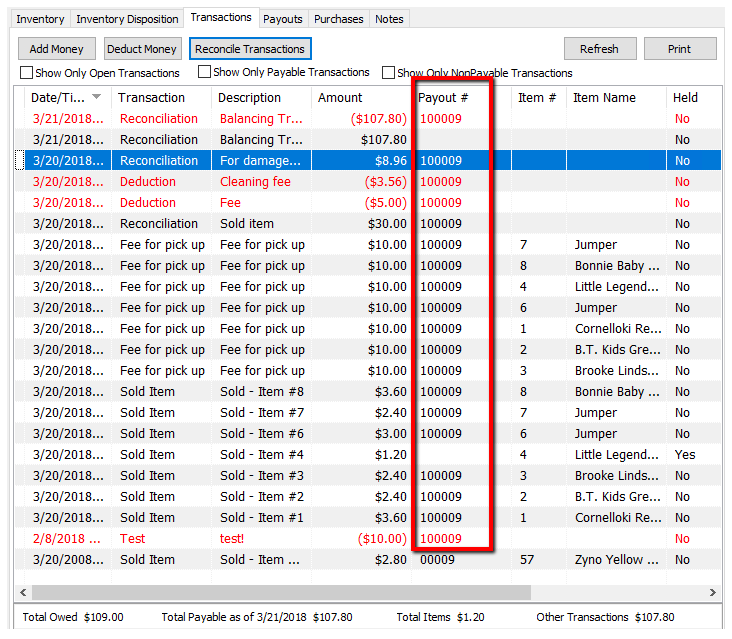Enable Show Only Open Transactions checkbox
732x639 pixels.
[27, 73]
